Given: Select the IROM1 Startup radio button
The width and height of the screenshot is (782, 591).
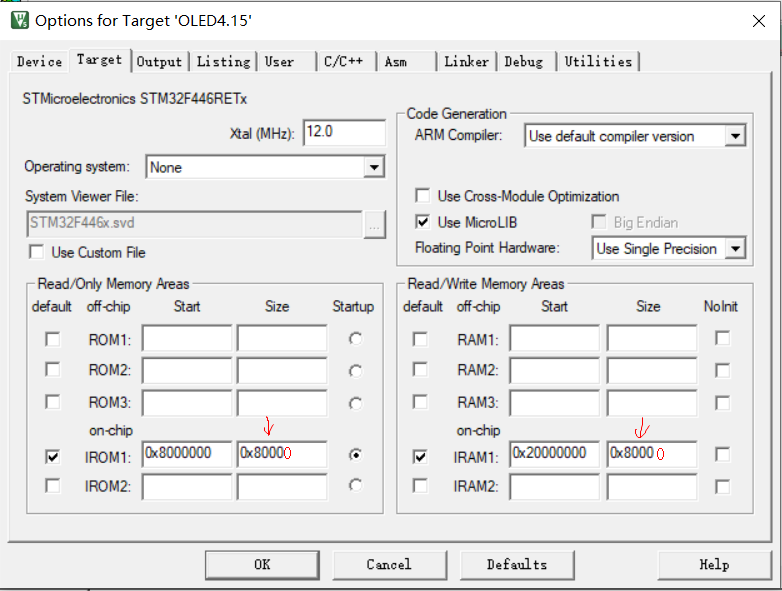Looking at the screenshot, I should point(355,455).
